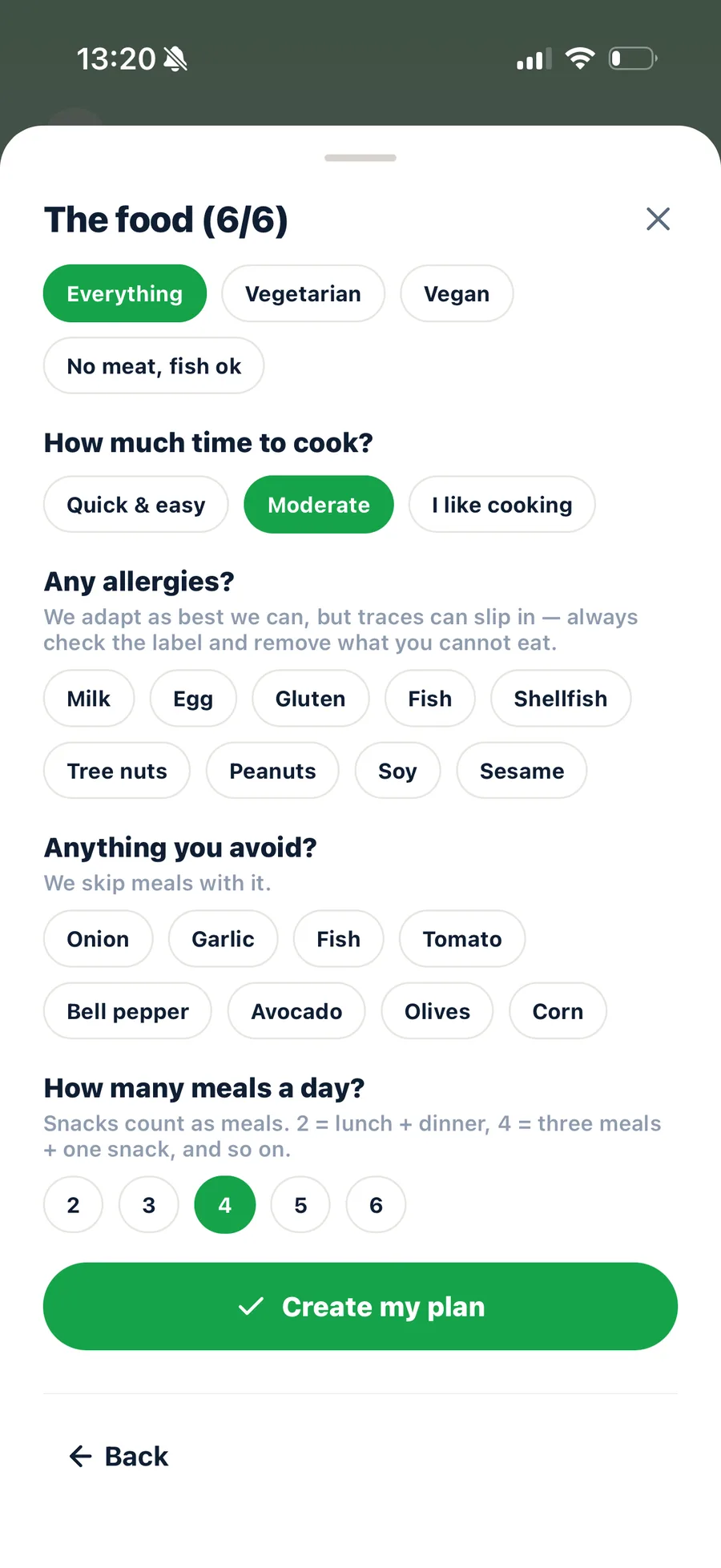Tap the battery status icon

(x=633, y=58)
